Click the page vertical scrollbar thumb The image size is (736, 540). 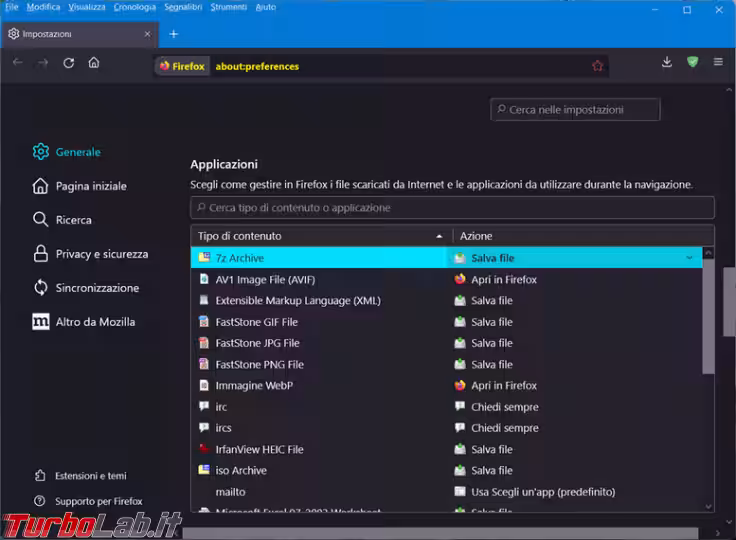[x=729, y=301]
